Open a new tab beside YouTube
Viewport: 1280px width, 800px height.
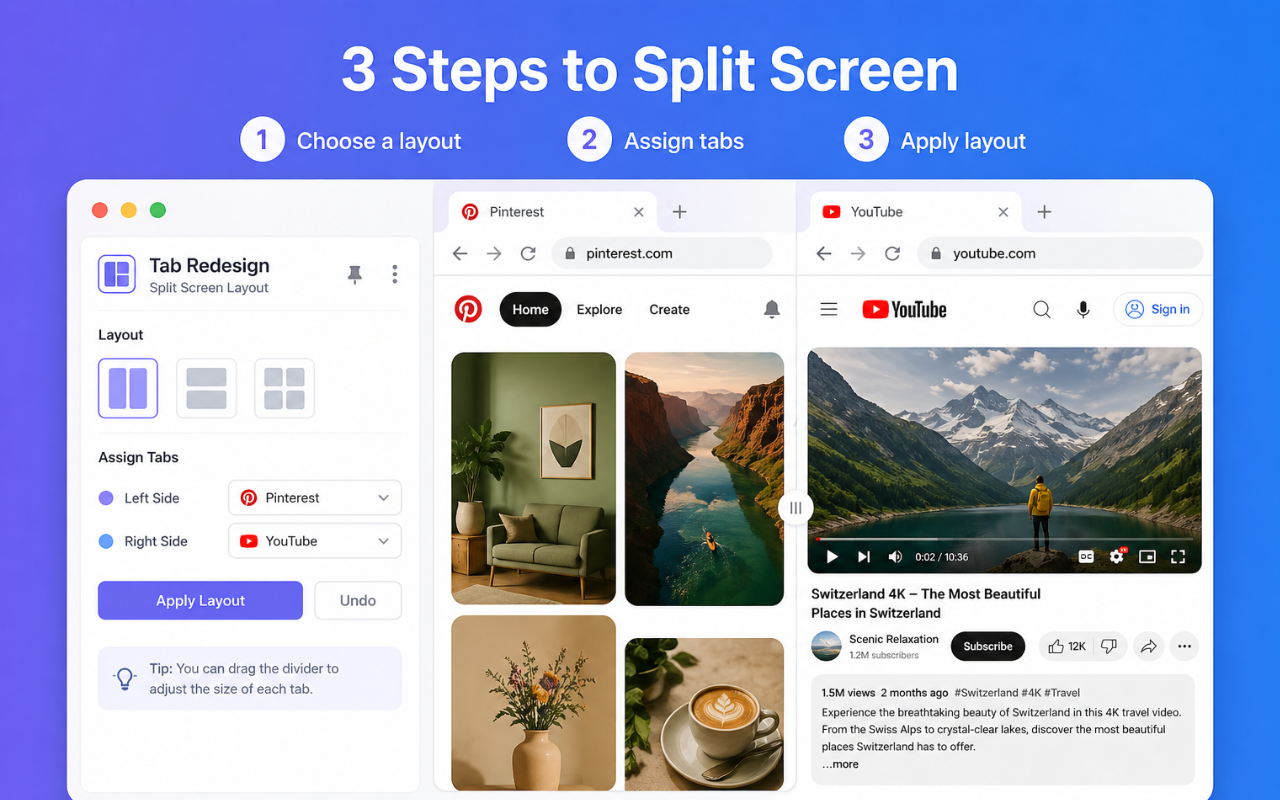click(x=1044, y=212)
